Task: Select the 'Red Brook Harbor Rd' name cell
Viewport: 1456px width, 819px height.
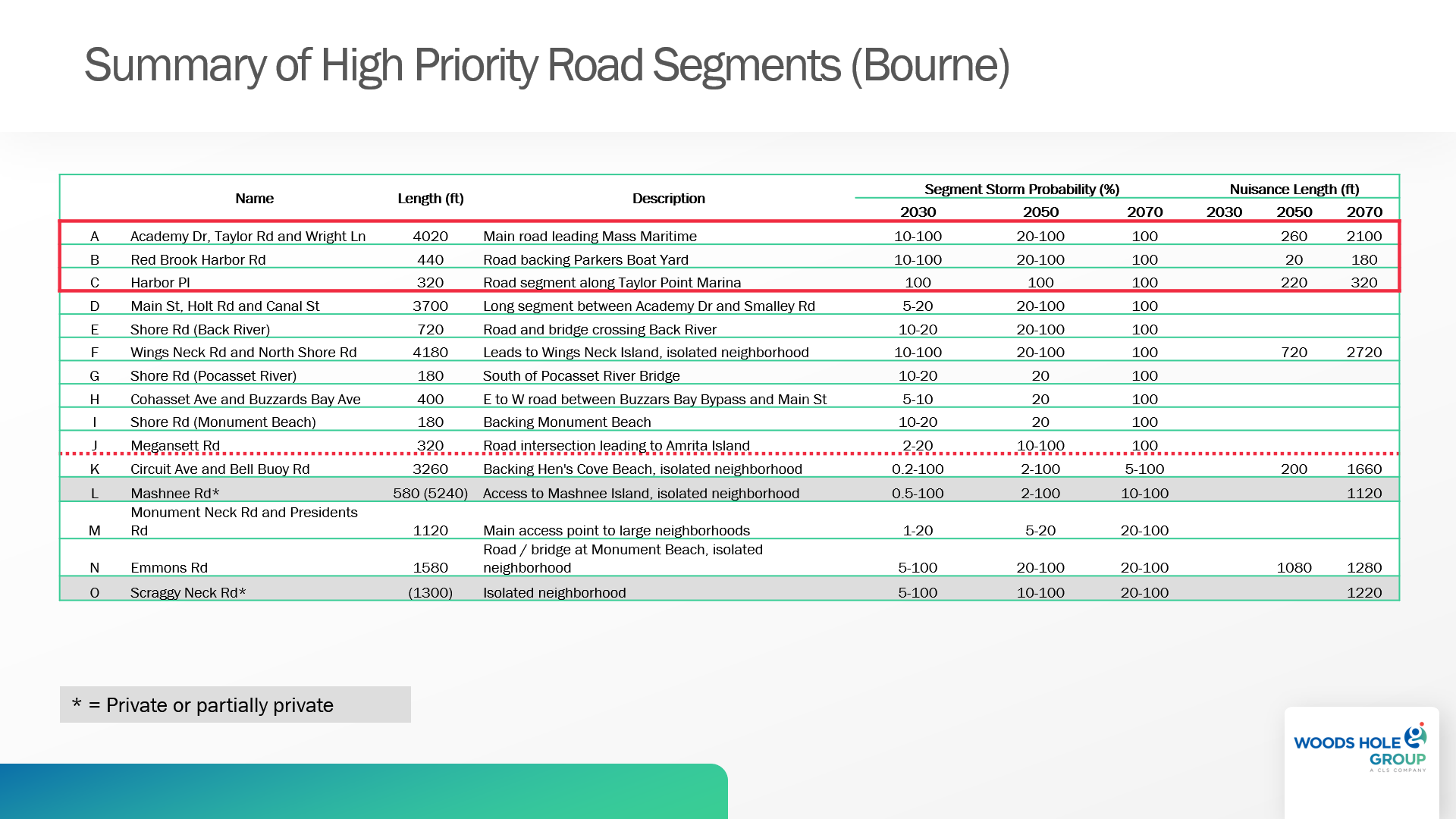Action: click(x=198, y=260)
